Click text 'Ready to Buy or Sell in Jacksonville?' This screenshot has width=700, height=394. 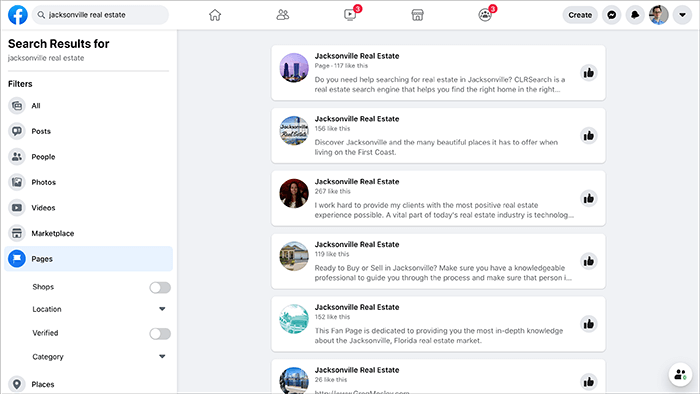tap(375, 268)
